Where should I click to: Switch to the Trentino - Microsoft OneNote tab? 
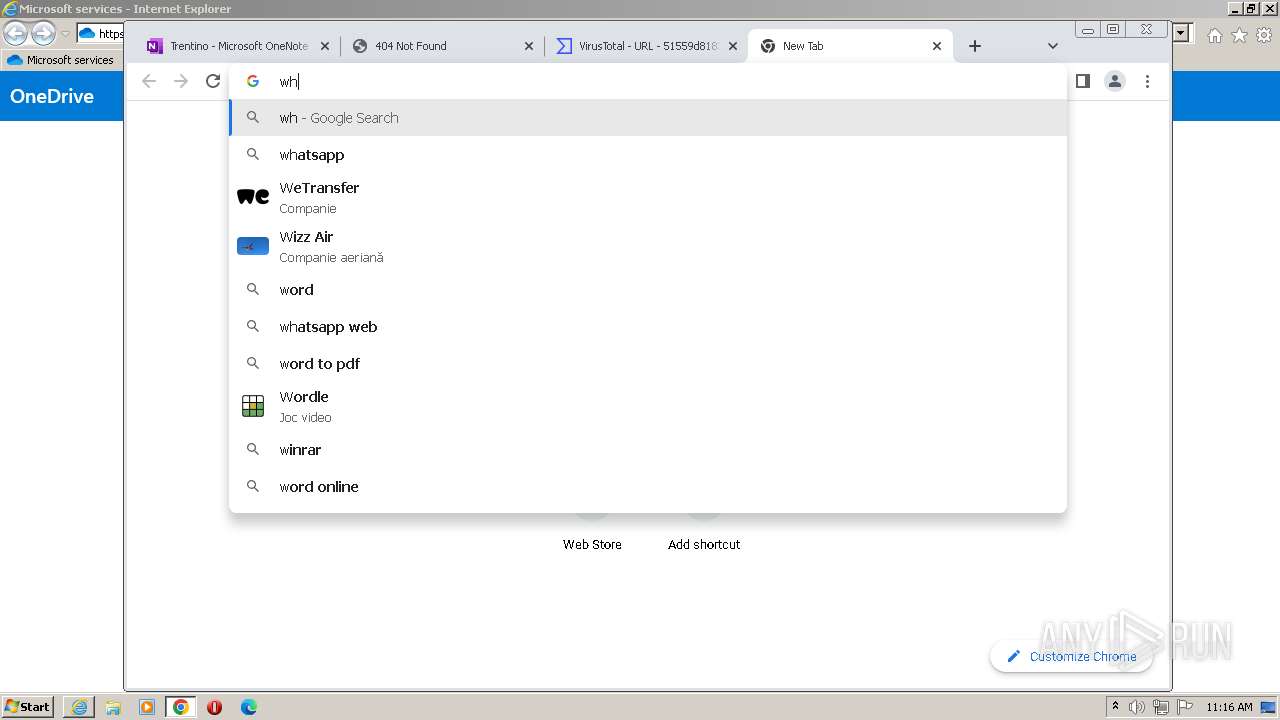237,46
